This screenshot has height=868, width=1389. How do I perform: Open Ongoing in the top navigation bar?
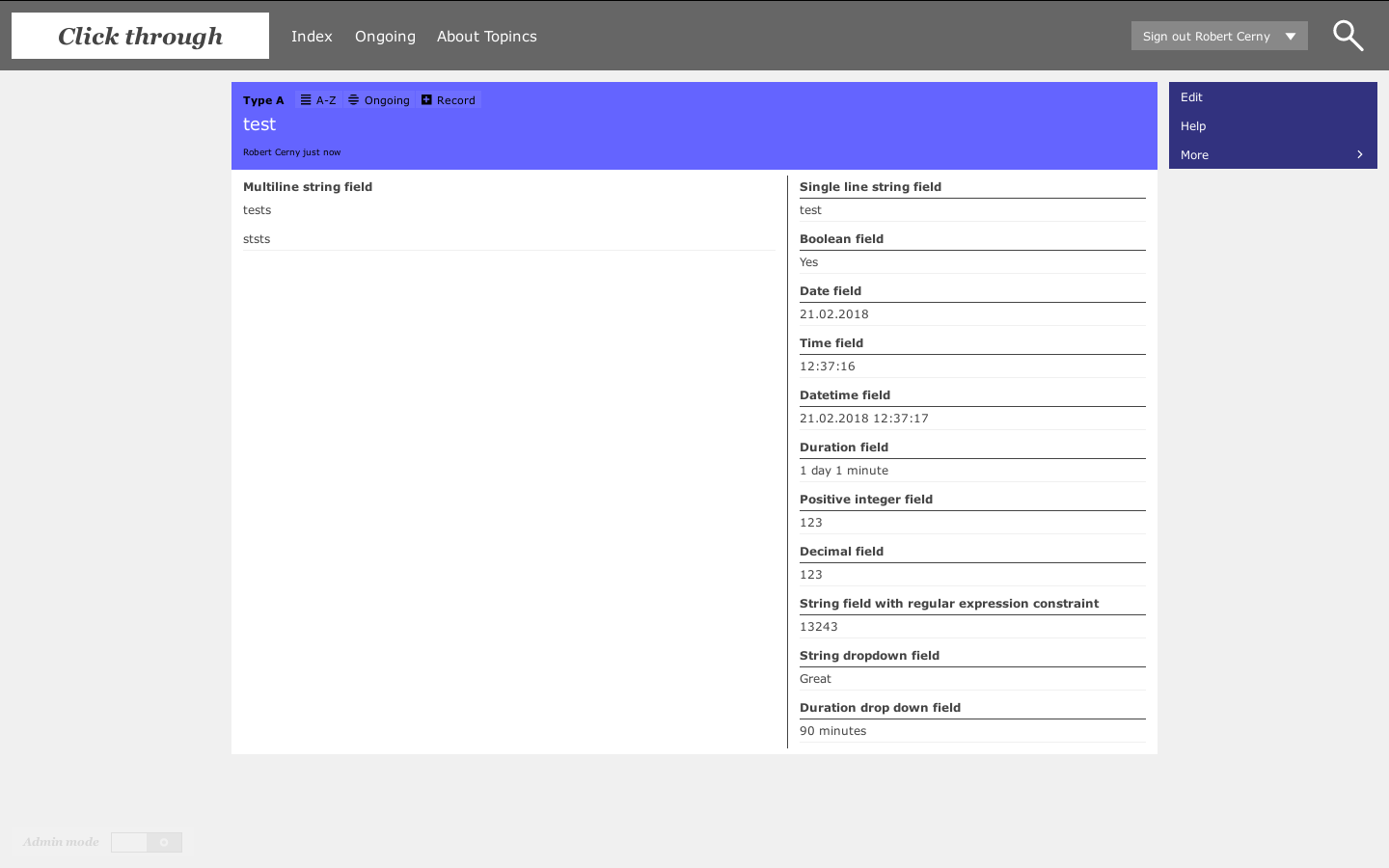385,37
